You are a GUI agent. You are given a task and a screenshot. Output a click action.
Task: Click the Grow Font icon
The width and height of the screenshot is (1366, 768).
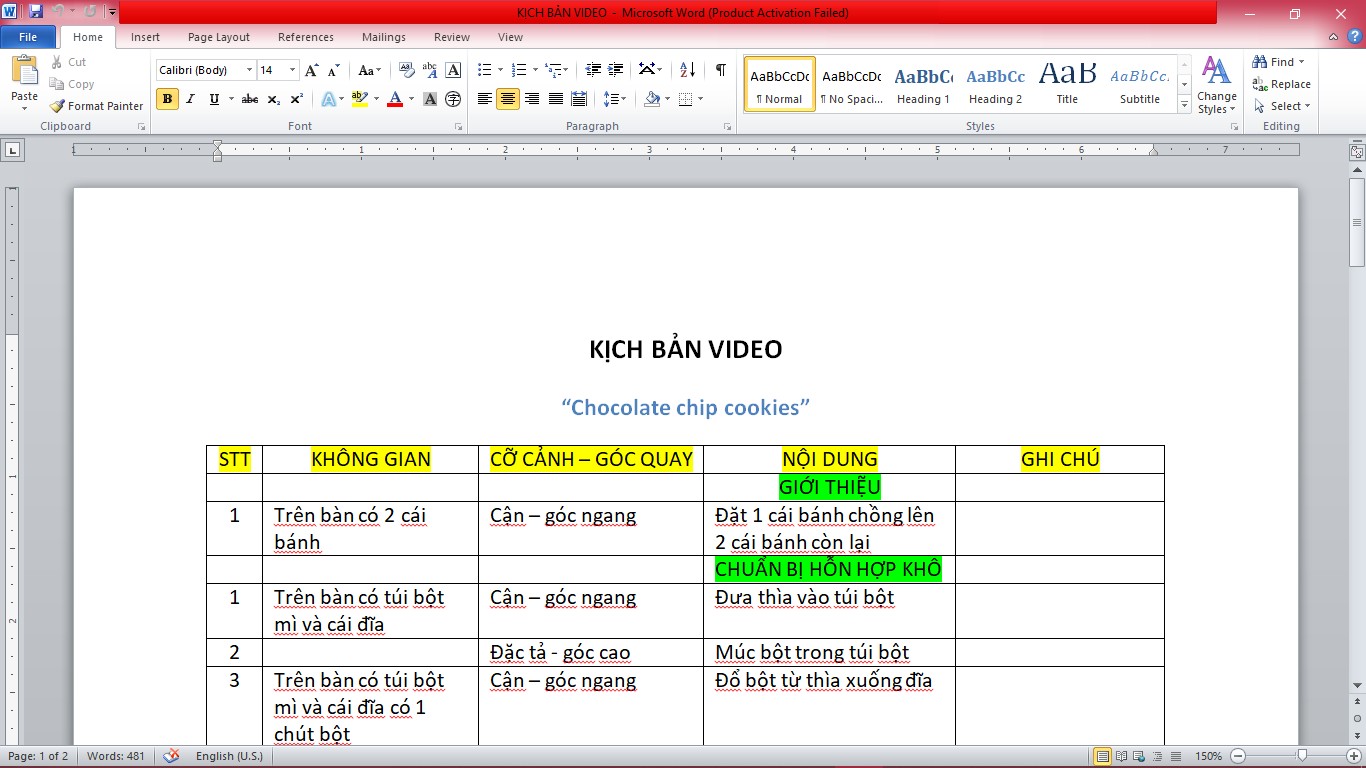point(312,70)
